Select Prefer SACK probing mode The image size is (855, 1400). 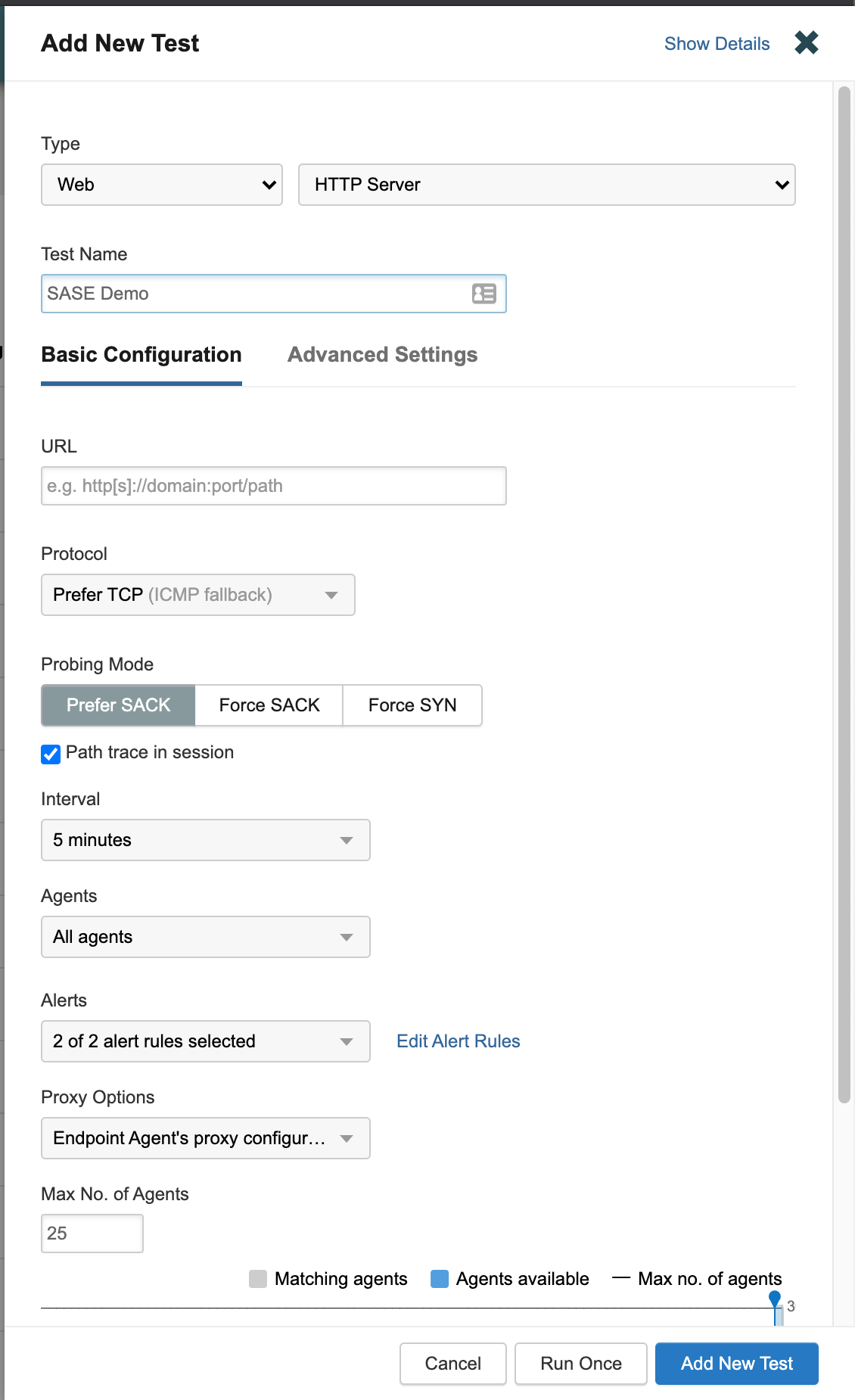pyautogui.click(x=118, y=705)
